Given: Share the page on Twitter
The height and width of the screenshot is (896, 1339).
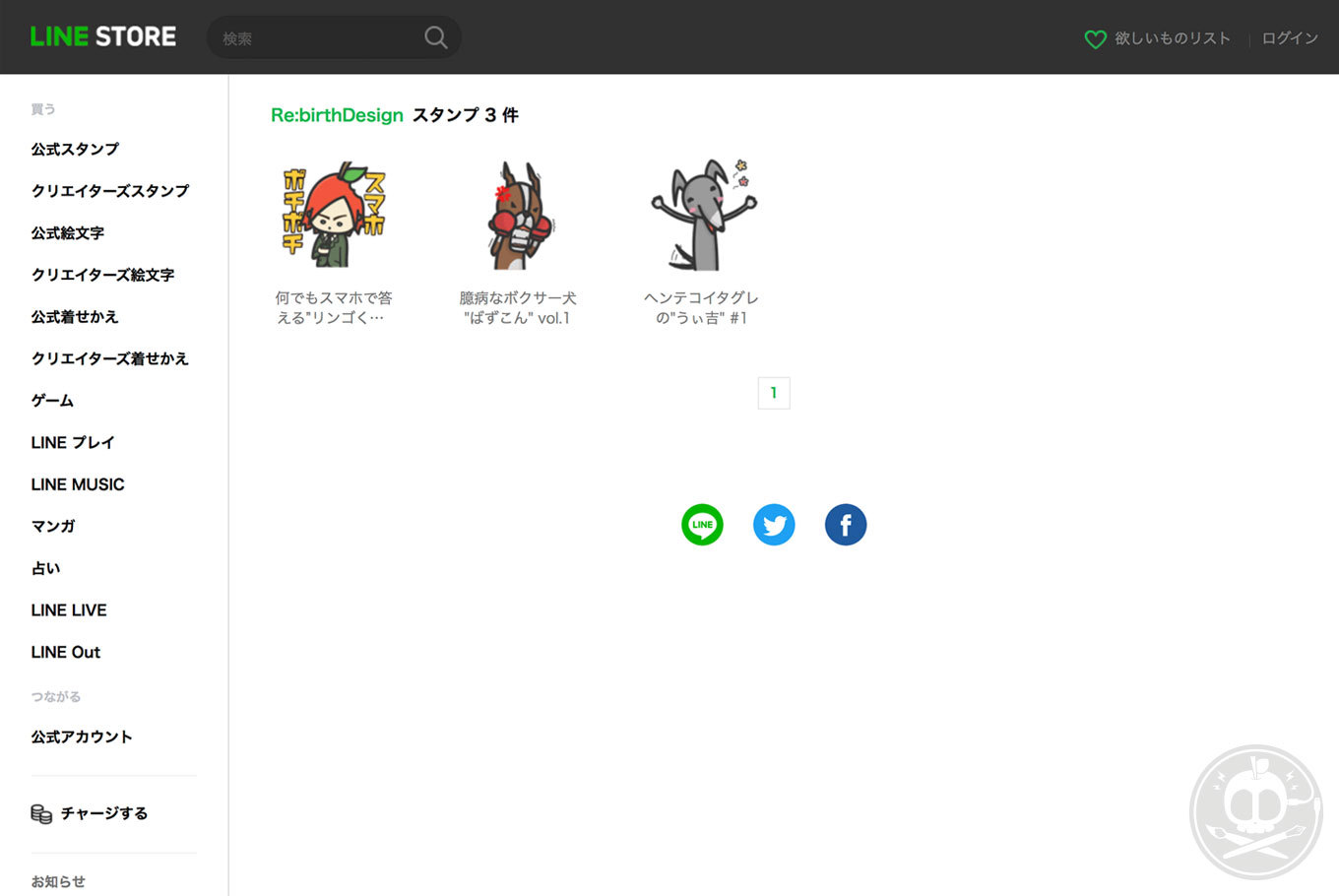Looking at the screenshot, I should point(774,525).
